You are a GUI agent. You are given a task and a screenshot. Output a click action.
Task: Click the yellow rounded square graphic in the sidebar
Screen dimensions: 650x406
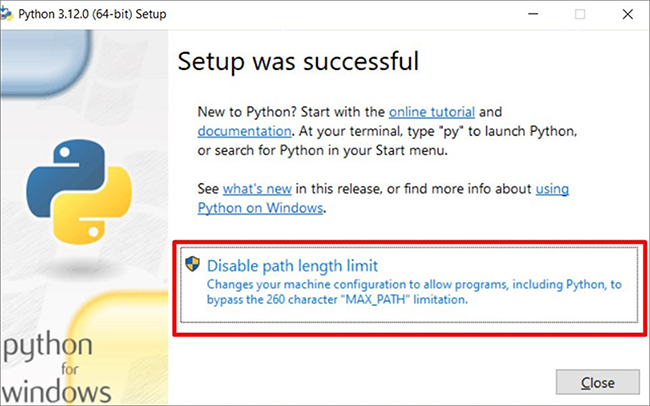coord(118,348)
